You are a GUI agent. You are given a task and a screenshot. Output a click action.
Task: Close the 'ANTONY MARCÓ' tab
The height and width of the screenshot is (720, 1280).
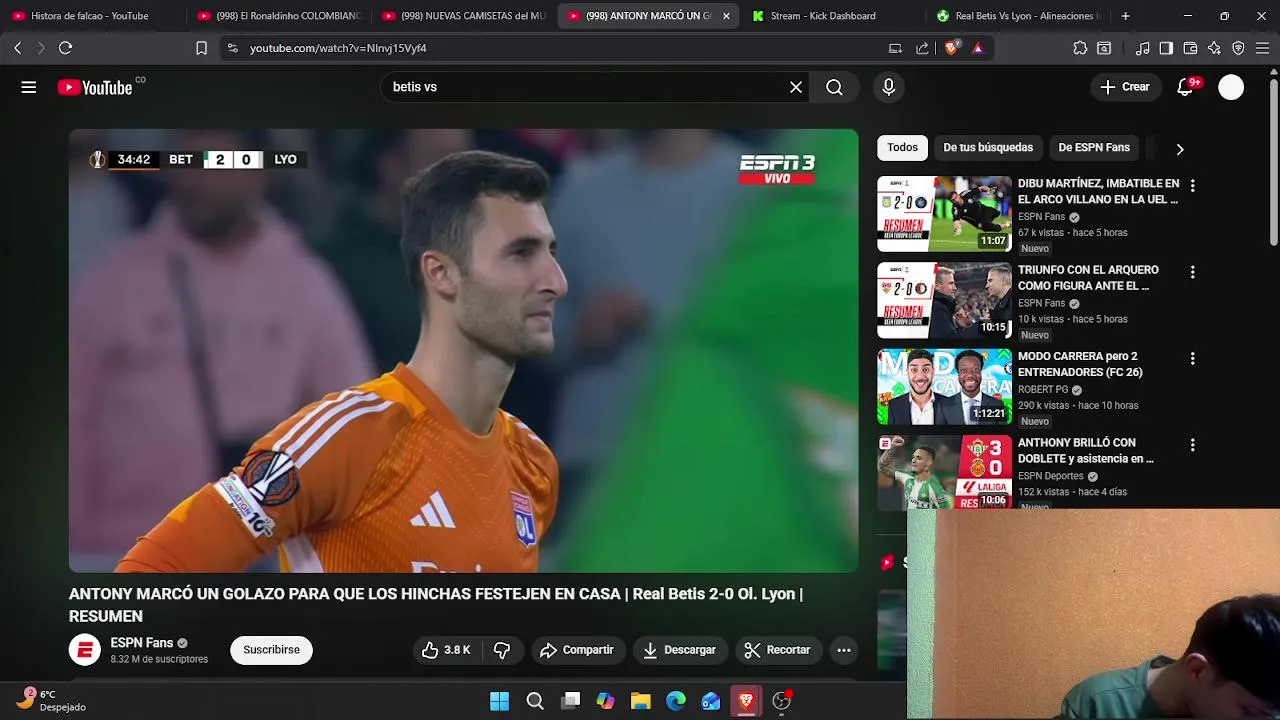point(726,16)
